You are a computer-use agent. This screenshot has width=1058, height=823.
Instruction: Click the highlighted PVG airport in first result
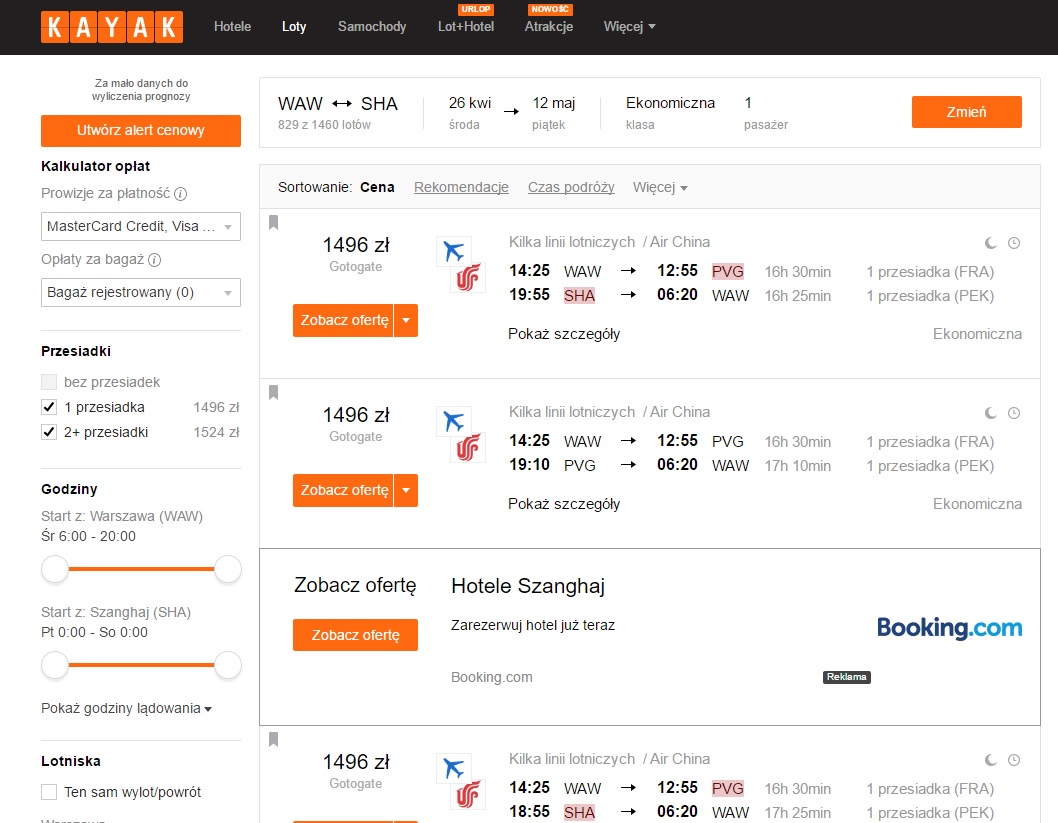pyautogui.click(x=728, y=272)
